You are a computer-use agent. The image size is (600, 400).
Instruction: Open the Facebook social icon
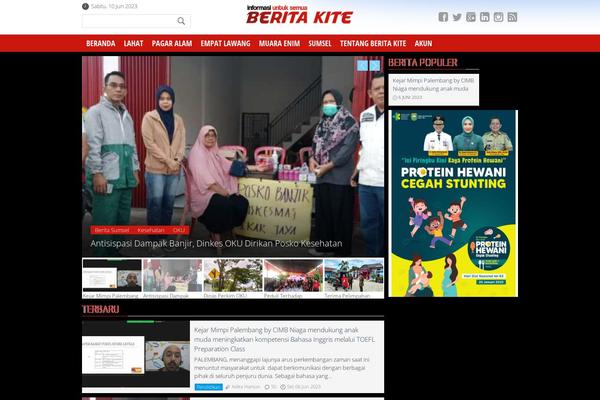pyautogui.click(x=443, y=17)
